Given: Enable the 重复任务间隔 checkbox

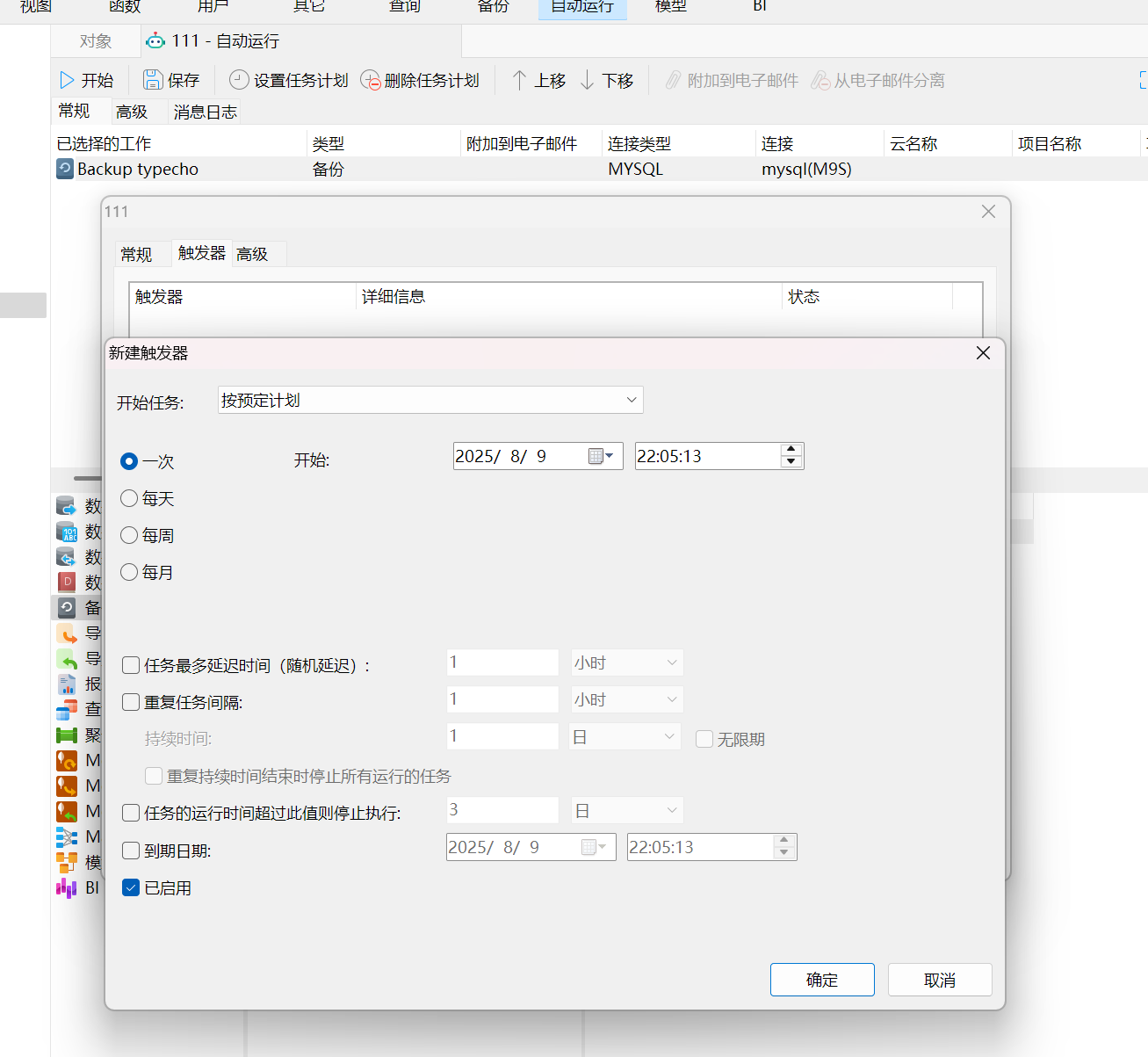Looking at the screenshot, I should tap(131, 702).
